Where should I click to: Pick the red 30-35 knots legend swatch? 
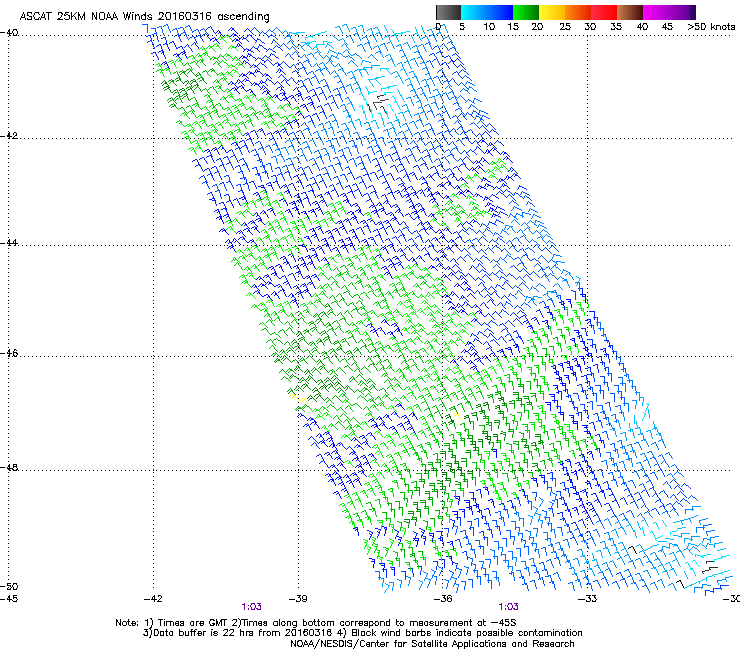604,12
